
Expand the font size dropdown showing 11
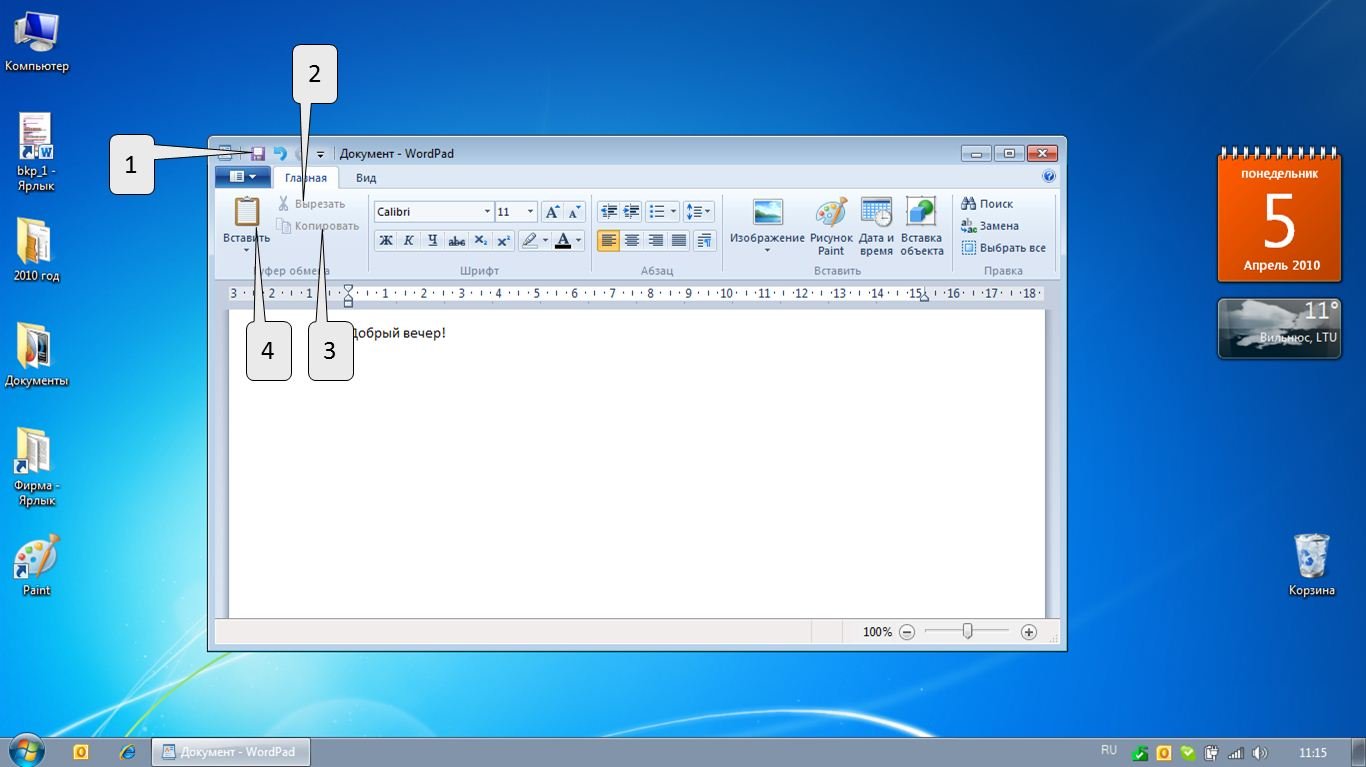point(530,212)
